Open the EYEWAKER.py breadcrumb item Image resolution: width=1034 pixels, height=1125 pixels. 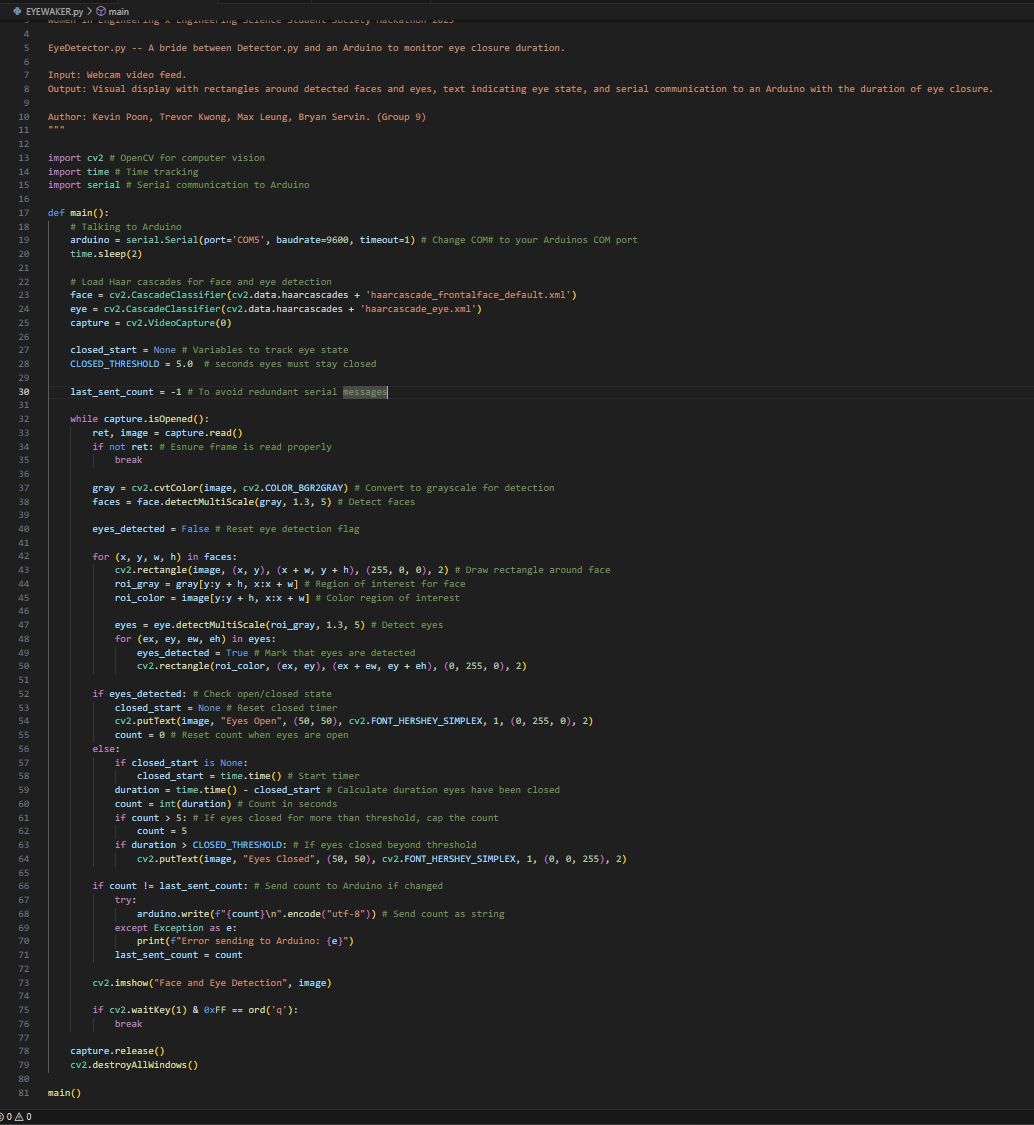tap(55, 11)
